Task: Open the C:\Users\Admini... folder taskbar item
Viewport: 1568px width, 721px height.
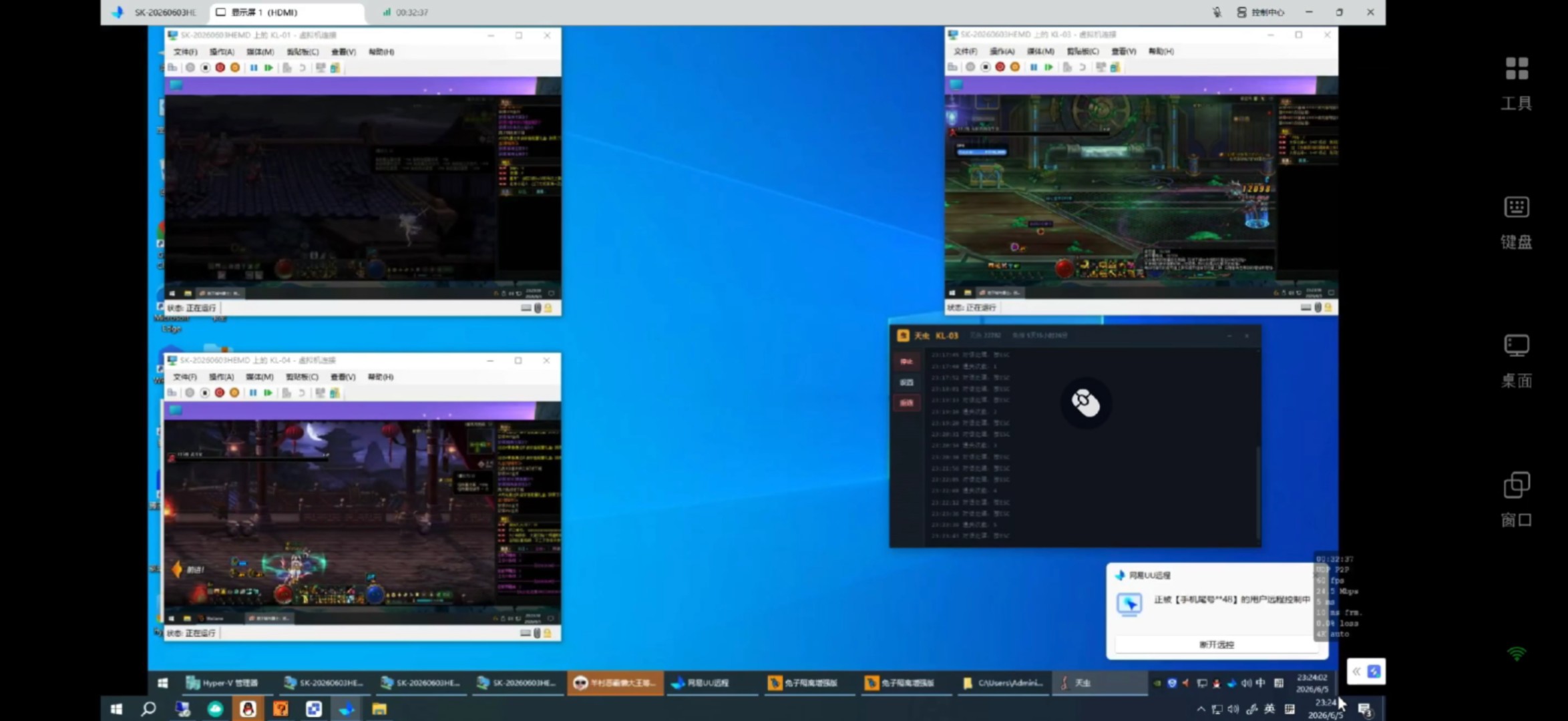Action: [1003, 682]
